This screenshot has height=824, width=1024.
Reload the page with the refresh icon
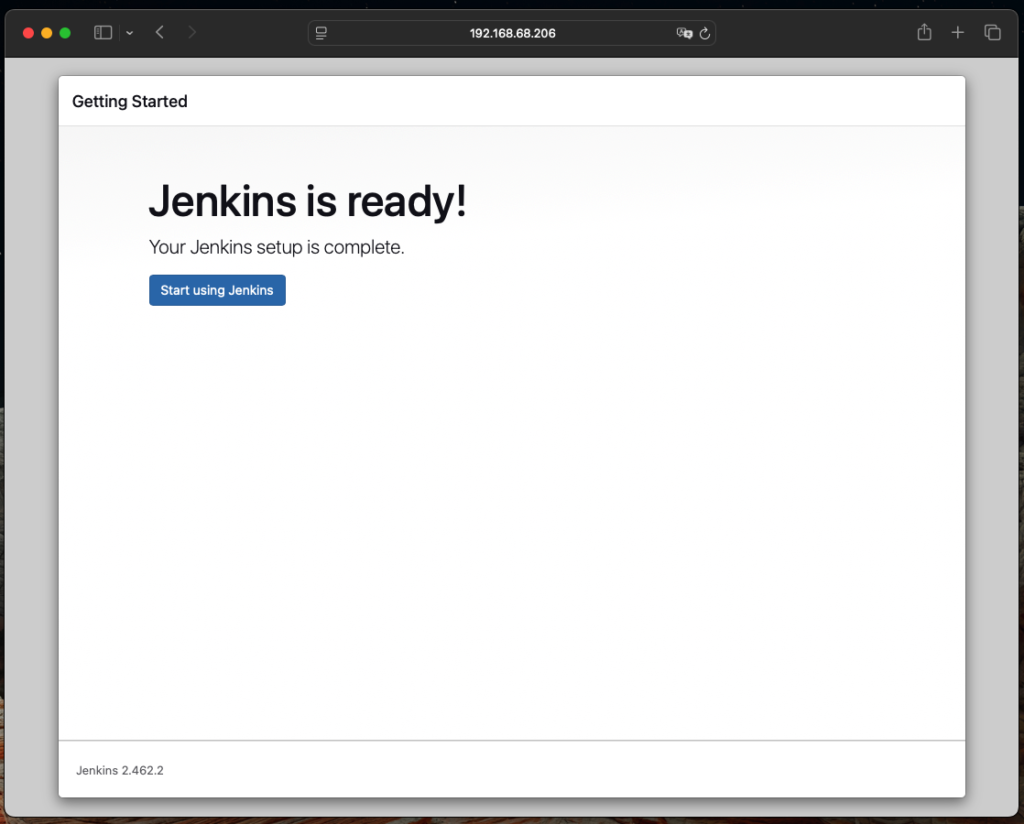(705, 33)
